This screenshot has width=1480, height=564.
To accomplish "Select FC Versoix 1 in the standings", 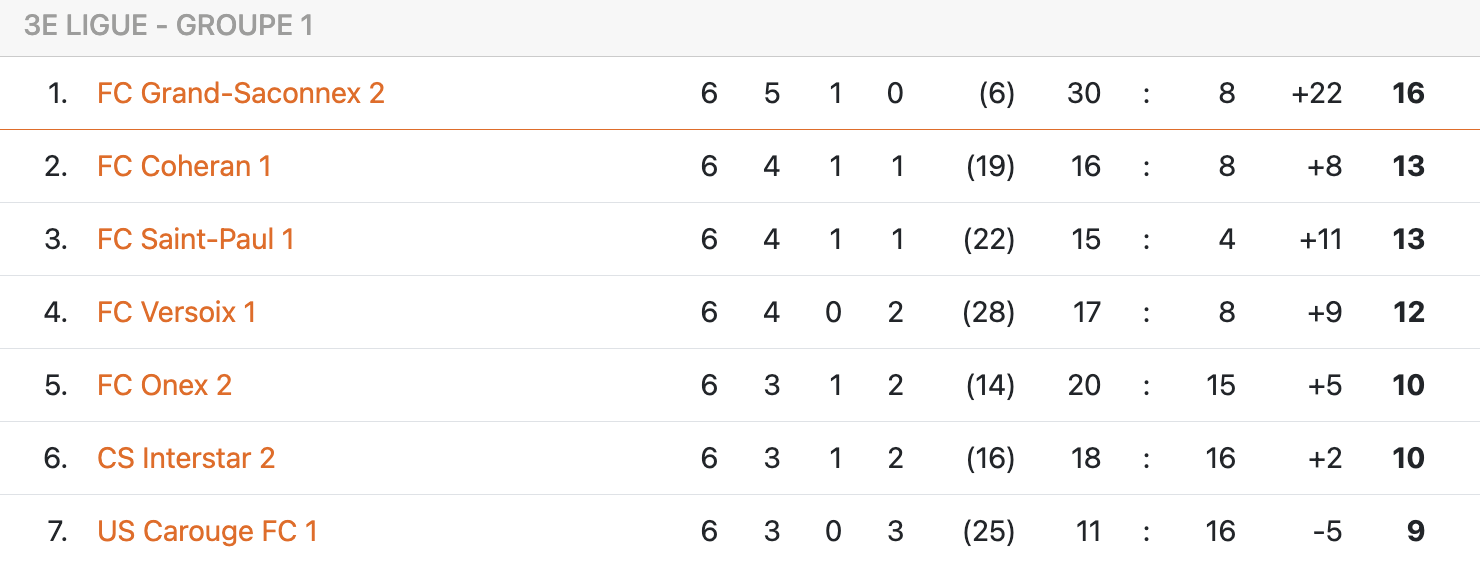I will click(x=177, y=312).
